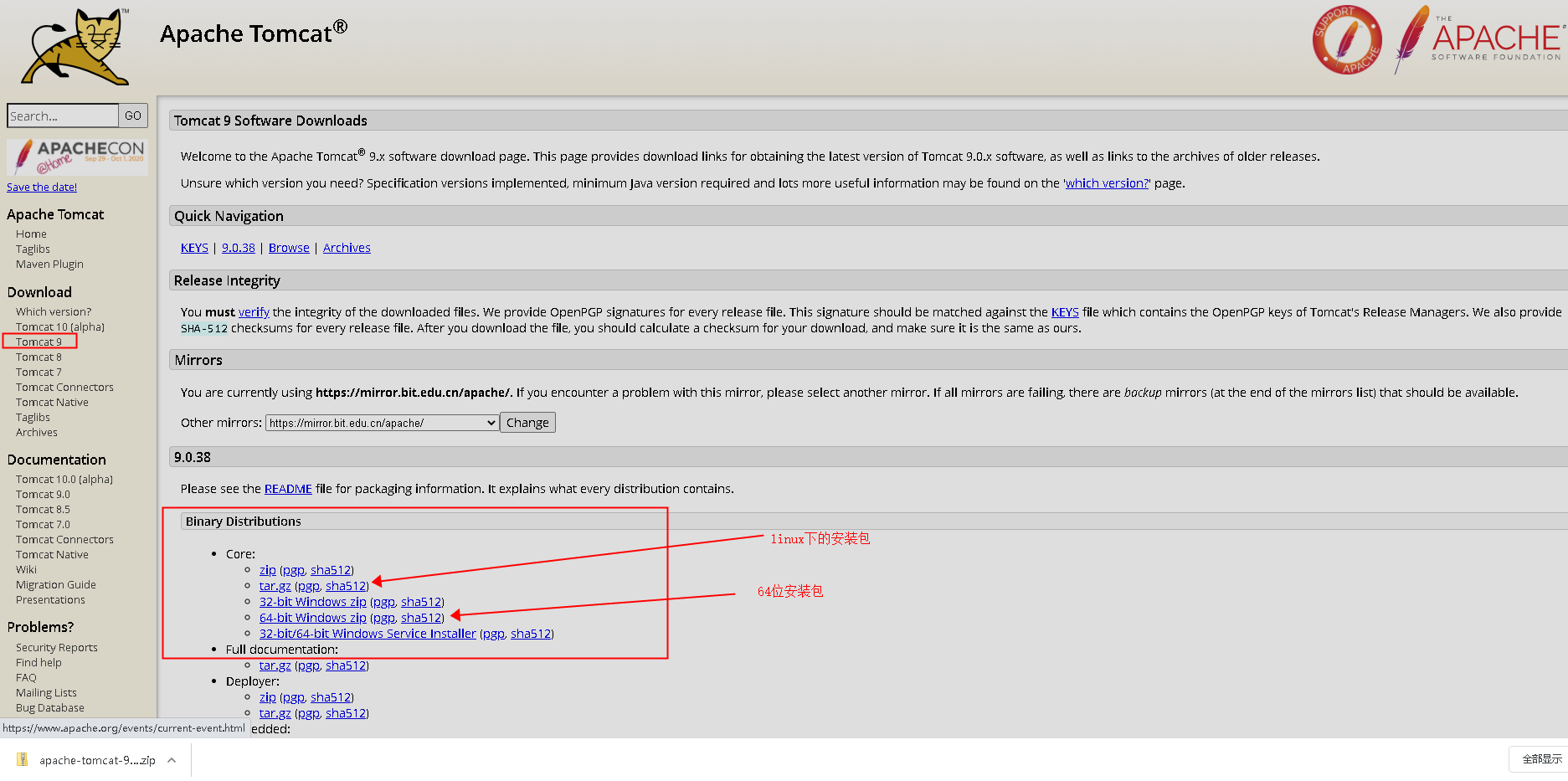
Task: Open FAQ sidebar link
Action: 26,678
